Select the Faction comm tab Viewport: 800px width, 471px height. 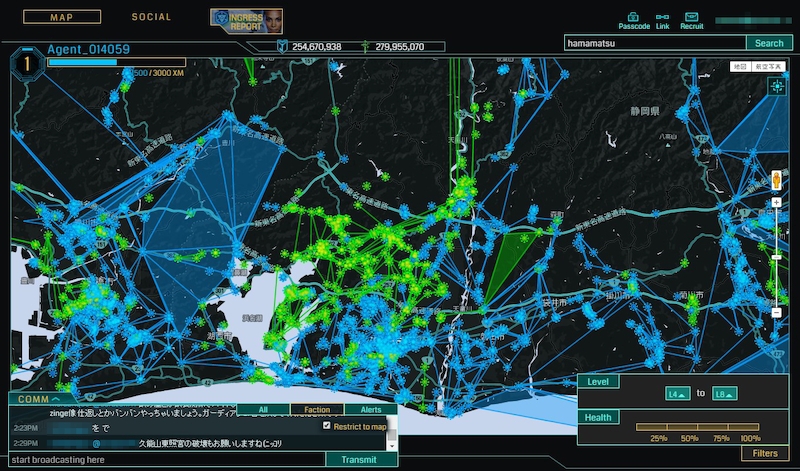pyautogui.click(x=317, y=410)
